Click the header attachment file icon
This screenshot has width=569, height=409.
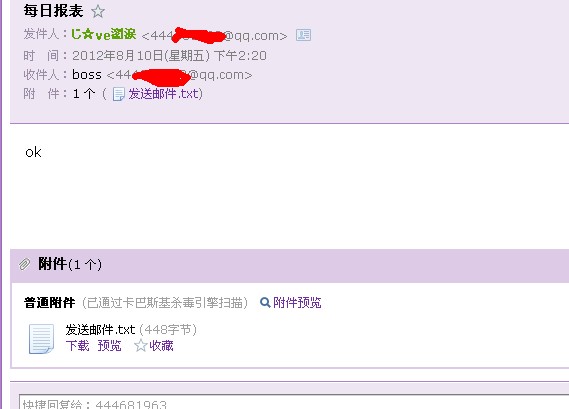click(x=118, y=94)
